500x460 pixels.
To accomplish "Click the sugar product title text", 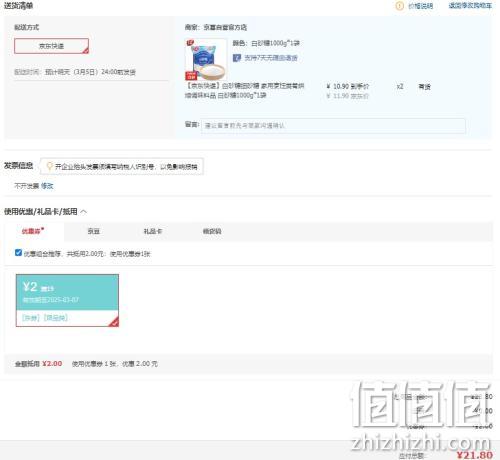I will click(x=245, y=91).
